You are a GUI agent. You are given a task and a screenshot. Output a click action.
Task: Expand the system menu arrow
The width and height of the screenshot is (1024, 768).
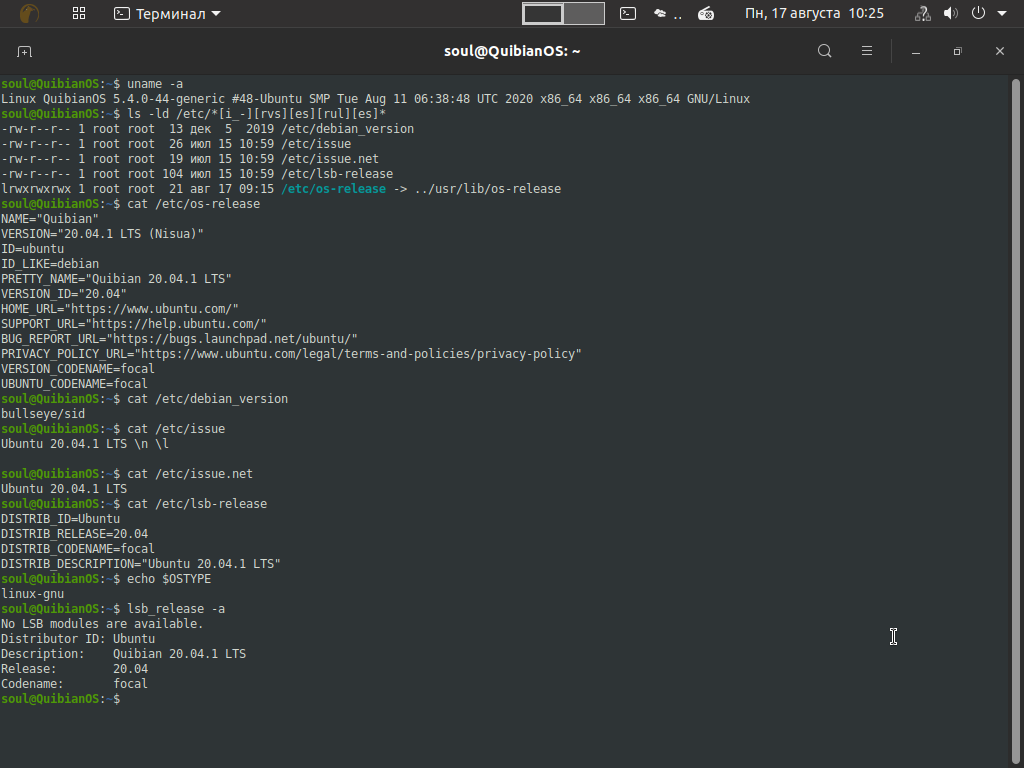point(1002,14)
